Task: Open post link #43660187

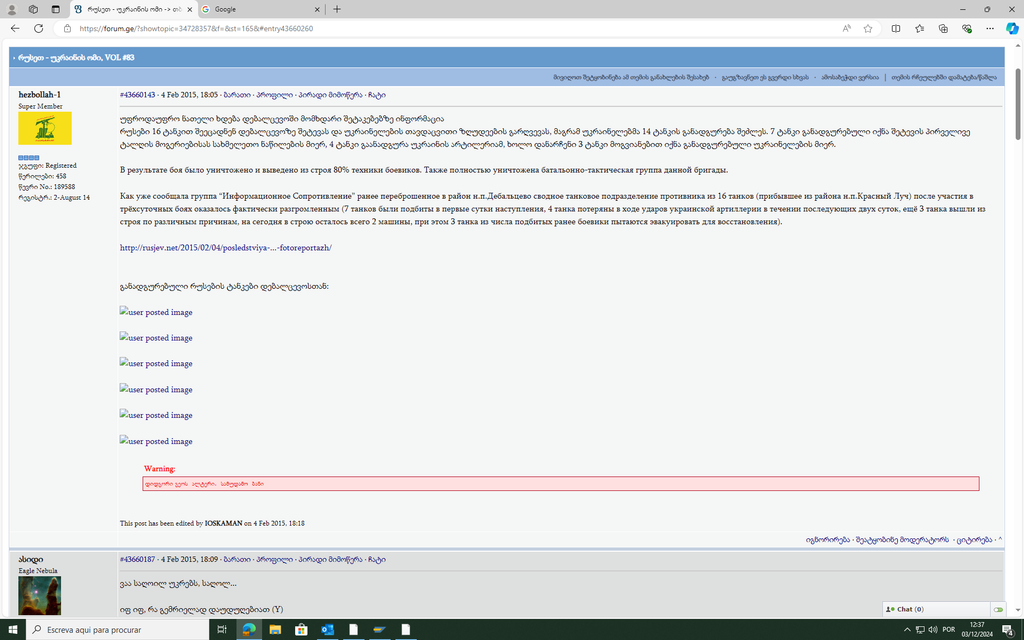Action: 138,559
